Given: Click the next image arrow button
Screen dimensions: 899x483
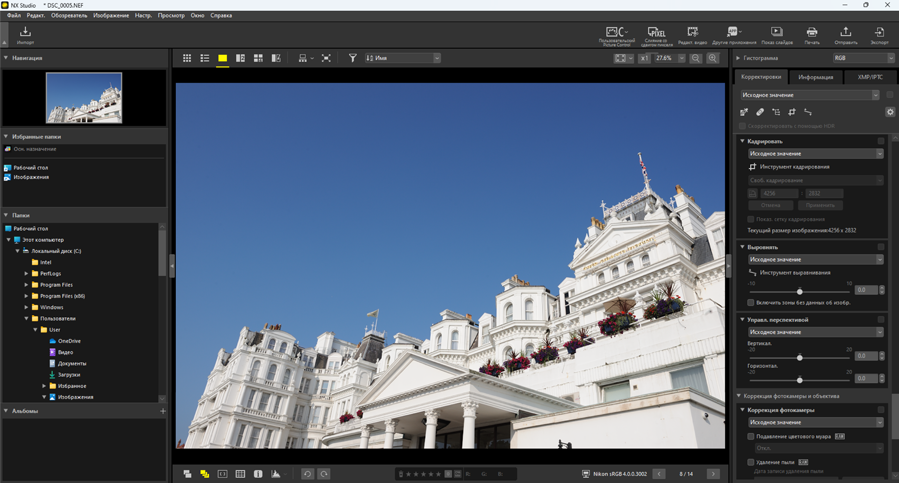Looking at the screenshot, I should (x=713, y=474).
